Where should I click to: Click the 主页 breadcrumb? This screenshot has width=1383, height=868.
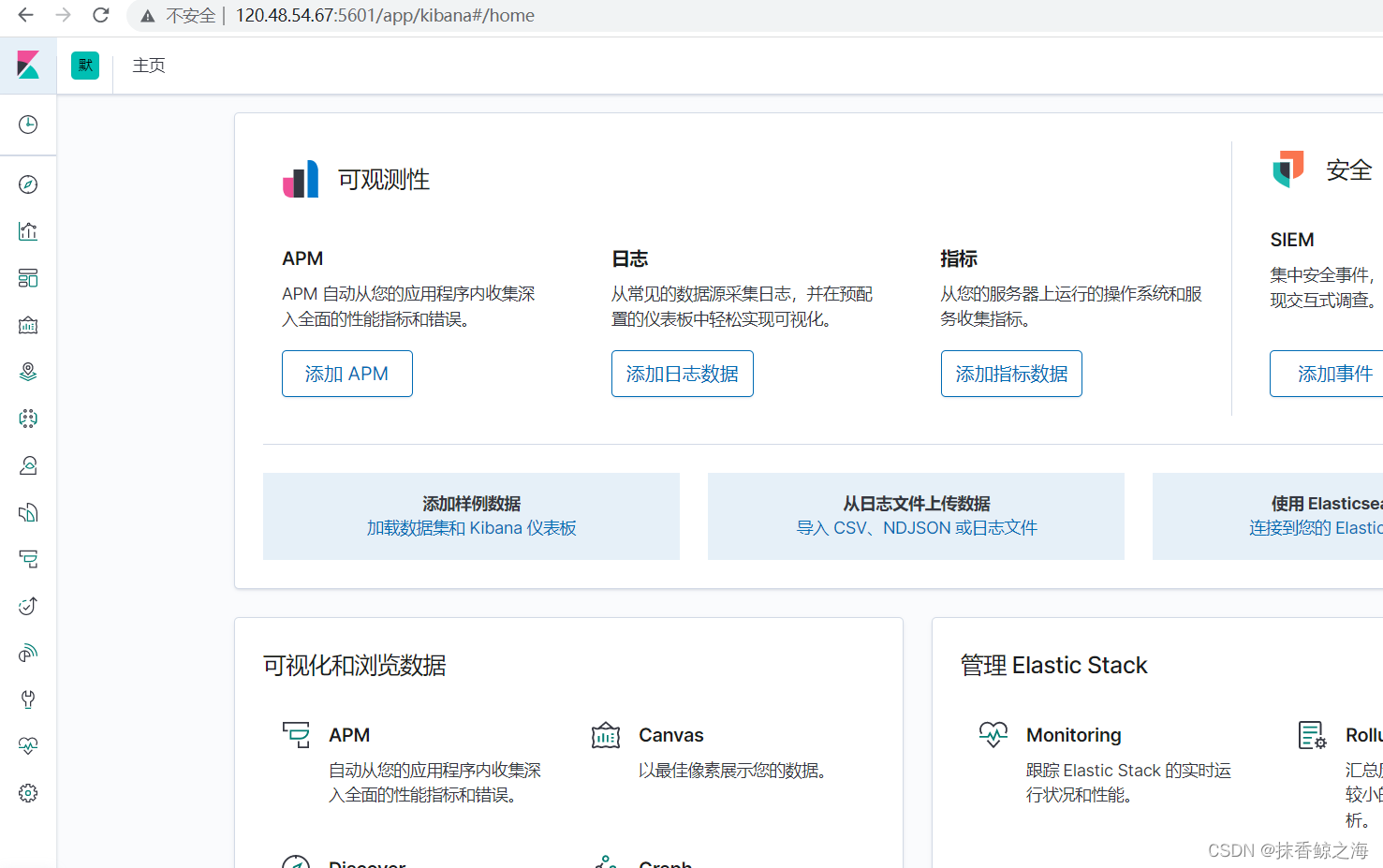(x=149, y=66)
